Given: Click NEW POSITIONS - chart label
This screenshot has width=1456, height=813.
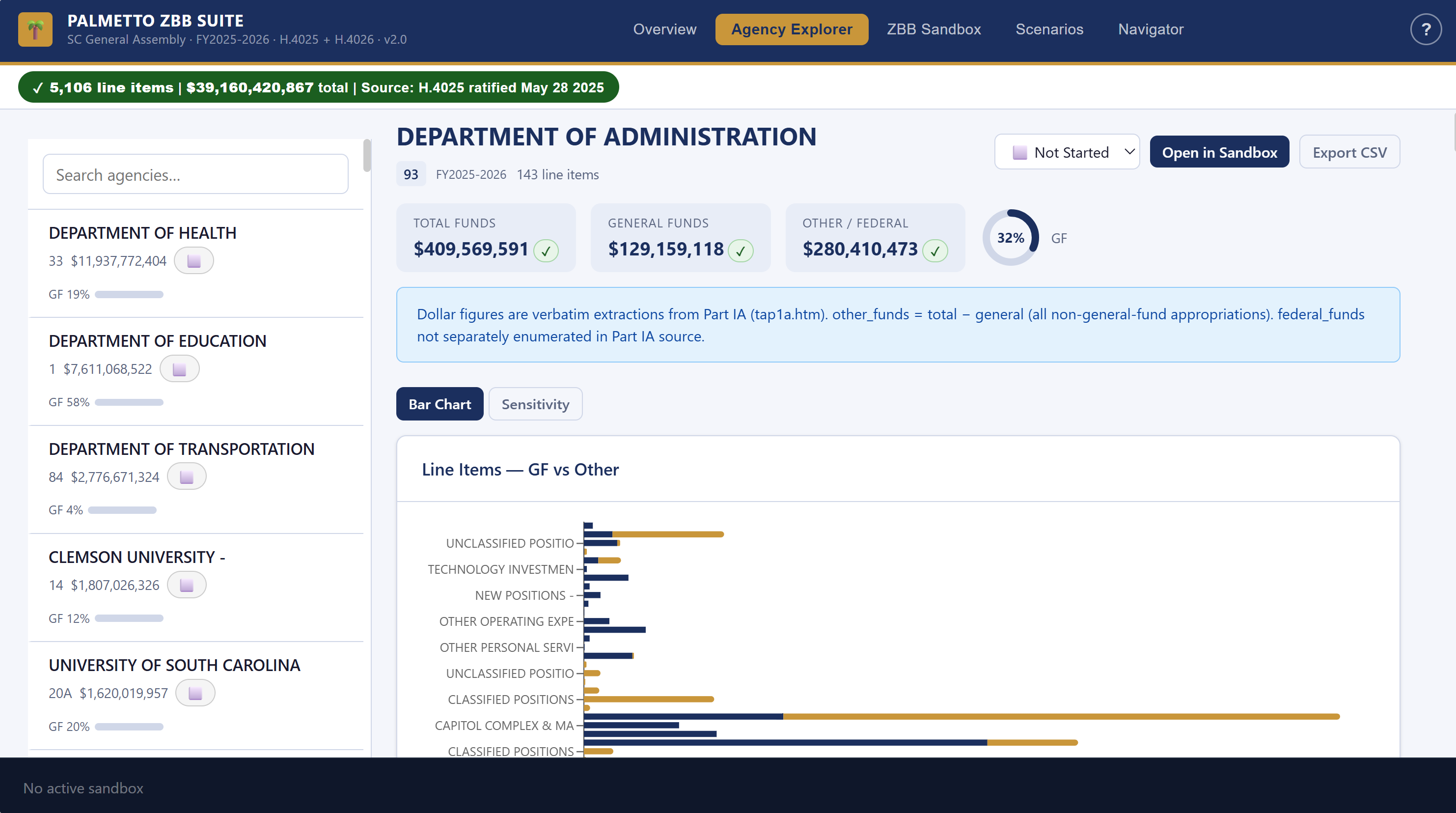Looking at the screenshot, I should point(524,595).
